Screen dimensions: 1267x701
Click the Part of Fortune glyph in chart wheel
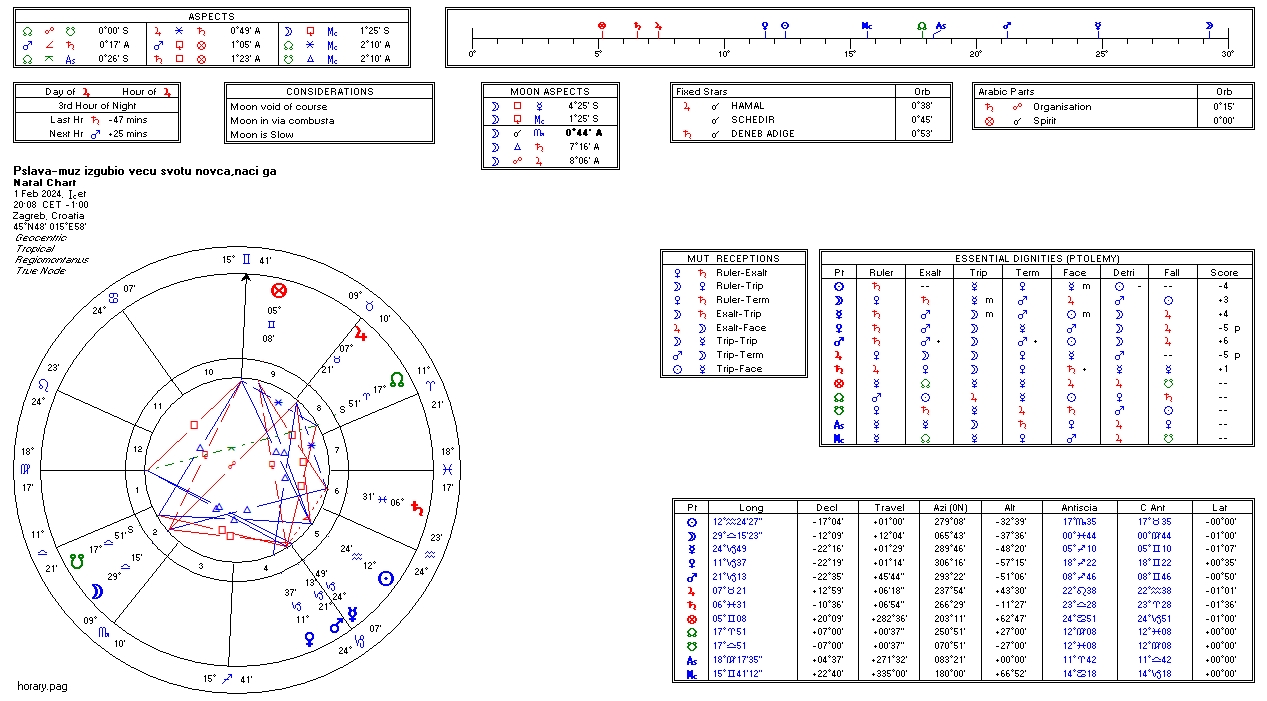click(x=280, y=291)
